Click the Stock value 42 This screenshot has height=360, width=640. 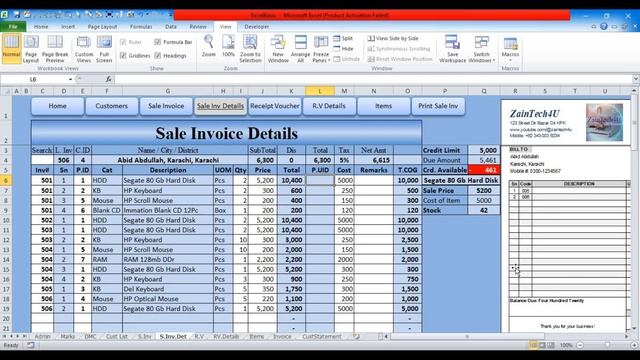[484, 210]
